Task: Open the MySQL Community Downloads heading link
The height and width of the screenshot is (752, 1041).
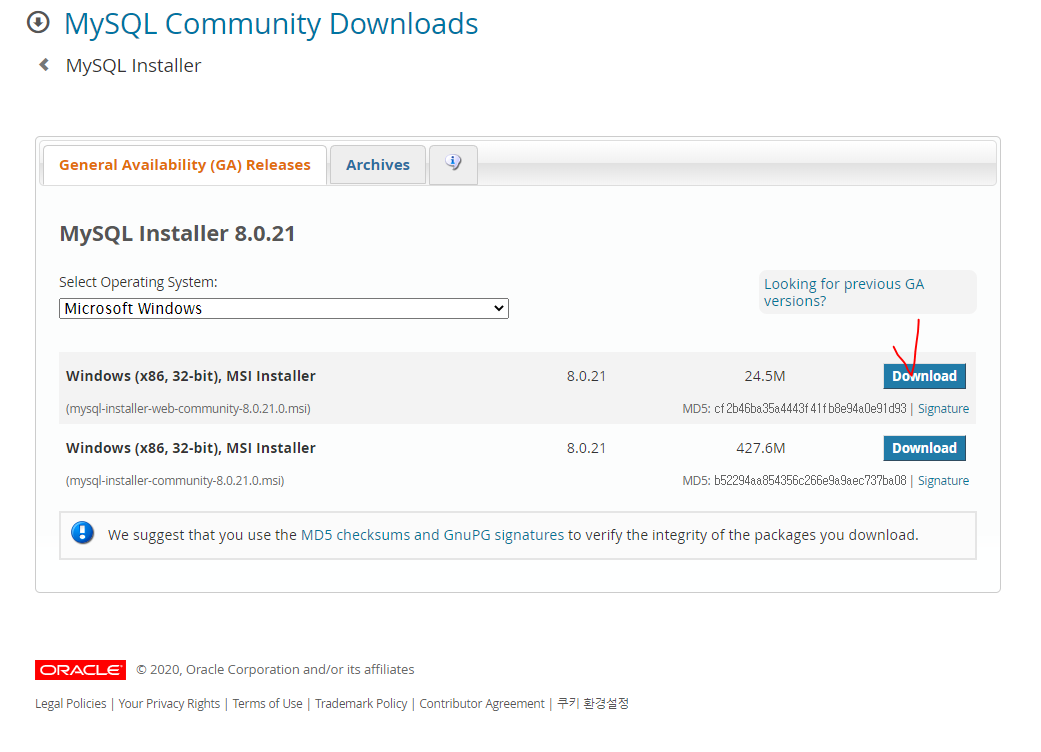Action: 271,24
